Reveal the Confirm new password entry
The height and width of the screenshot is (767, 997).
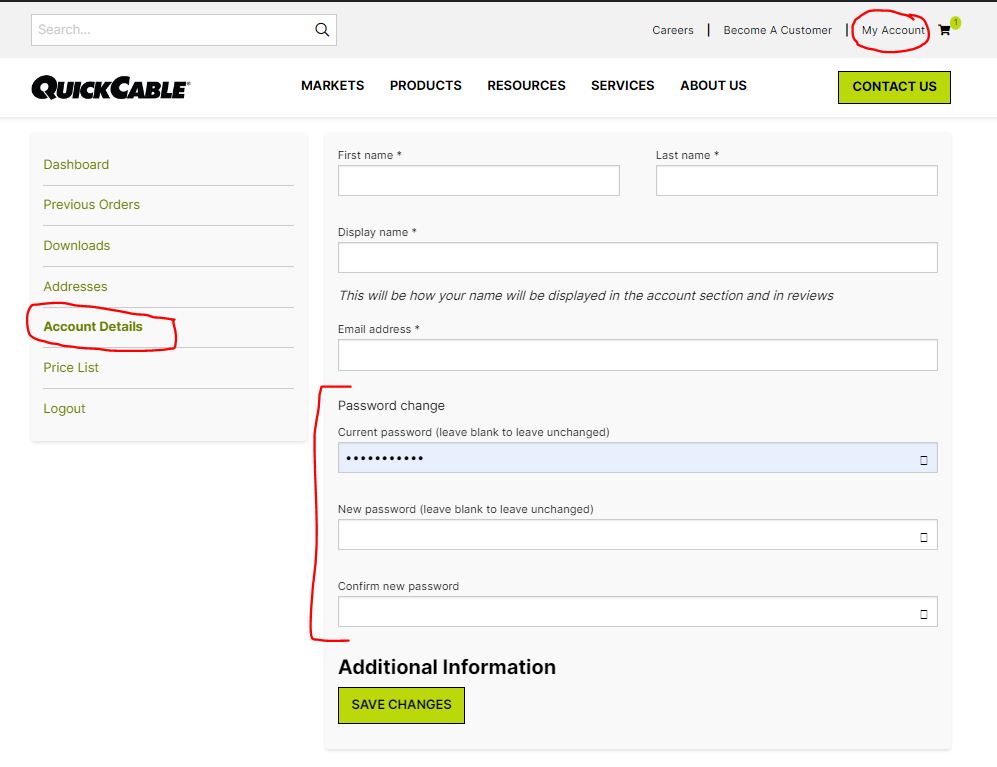[x=923, y=614]
